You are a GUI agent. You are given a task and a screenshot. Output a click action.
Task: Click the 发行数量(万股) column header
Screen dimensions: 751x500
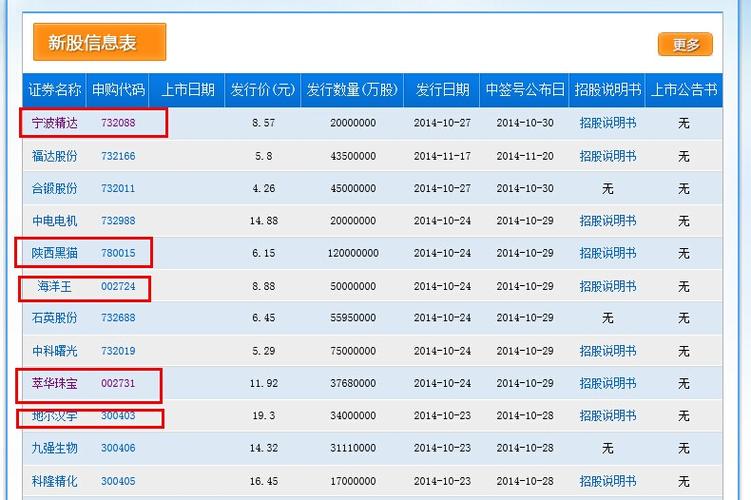[x=352, y=90]
